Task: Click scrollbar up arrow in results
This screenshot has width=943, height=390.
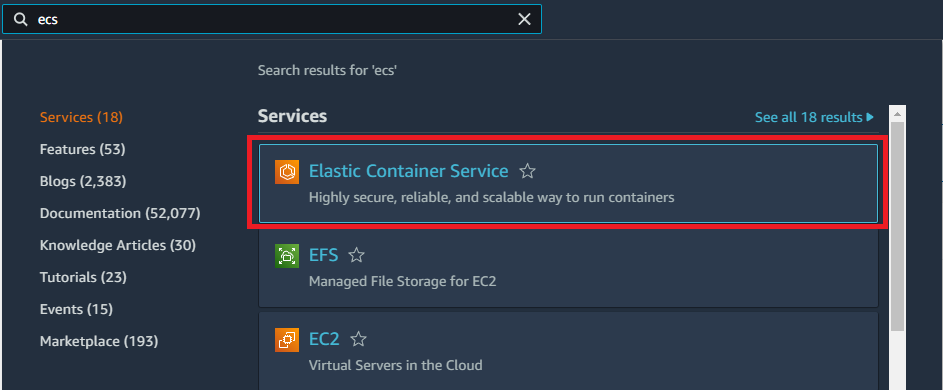Action: [x=897, y=114]
